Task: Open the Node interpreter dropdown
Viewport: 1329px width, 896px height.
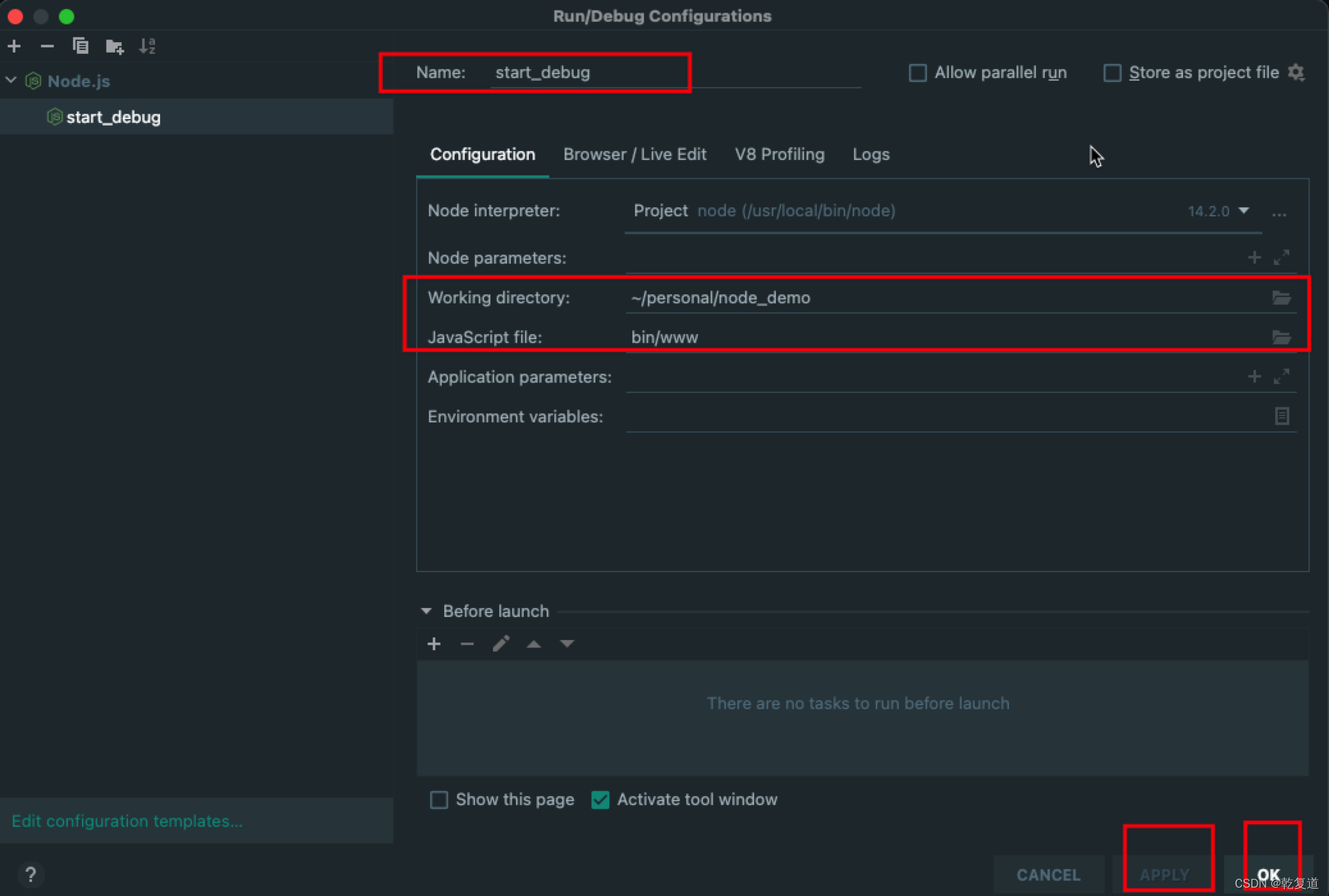Action: point(1243,211)
